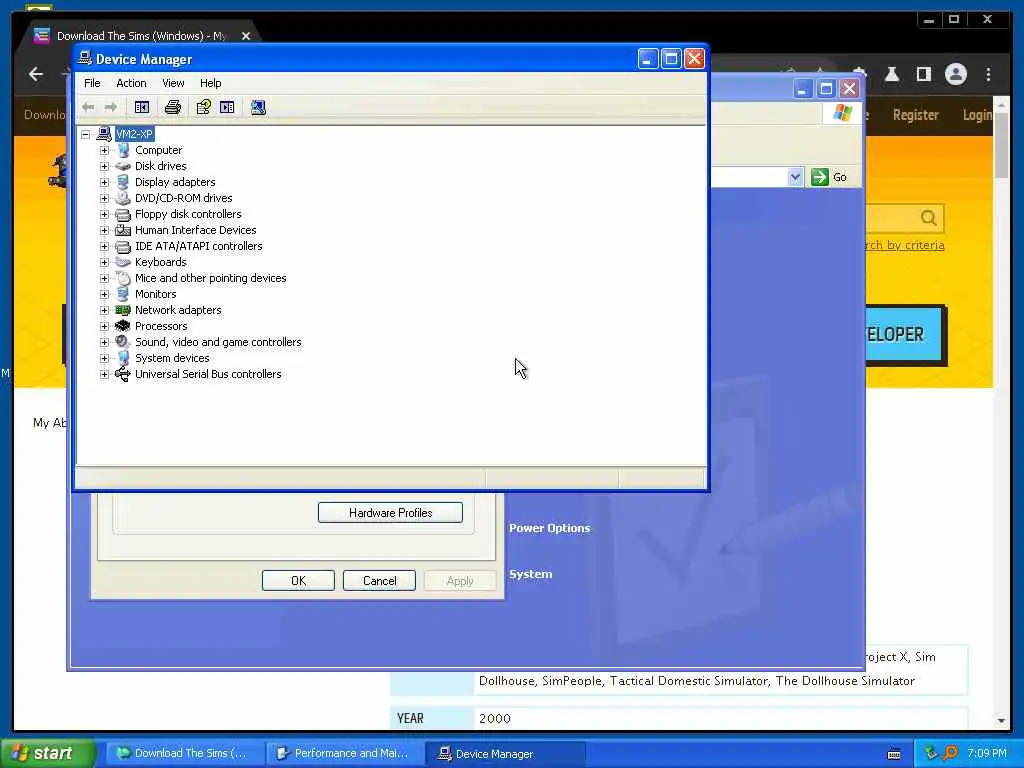Select the Keyboards tree item label
The width and height of the screenshot is (1024, 768).
tap(161, 262)
